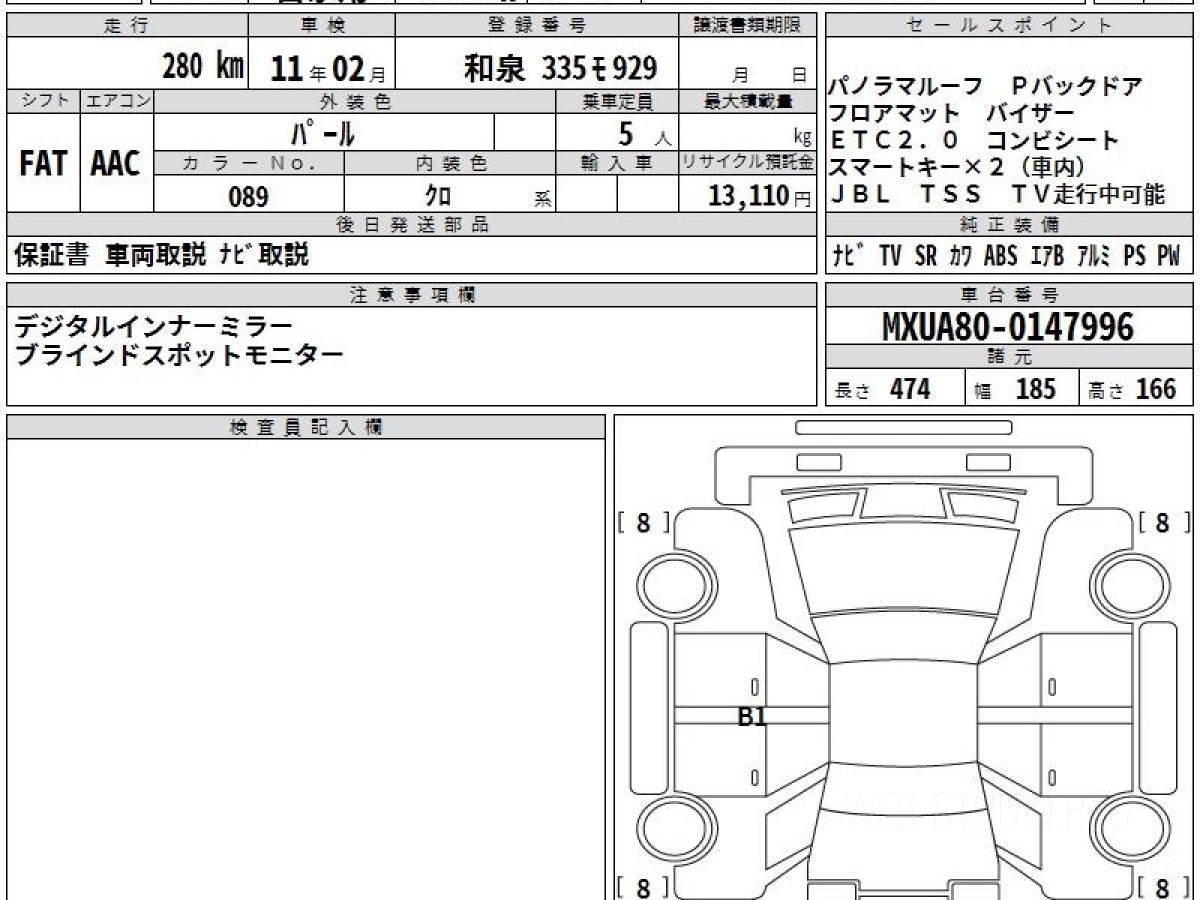Screen dimensions: 1200x900
Task: Select interior color value クロ
Action: tap(438, 196)
